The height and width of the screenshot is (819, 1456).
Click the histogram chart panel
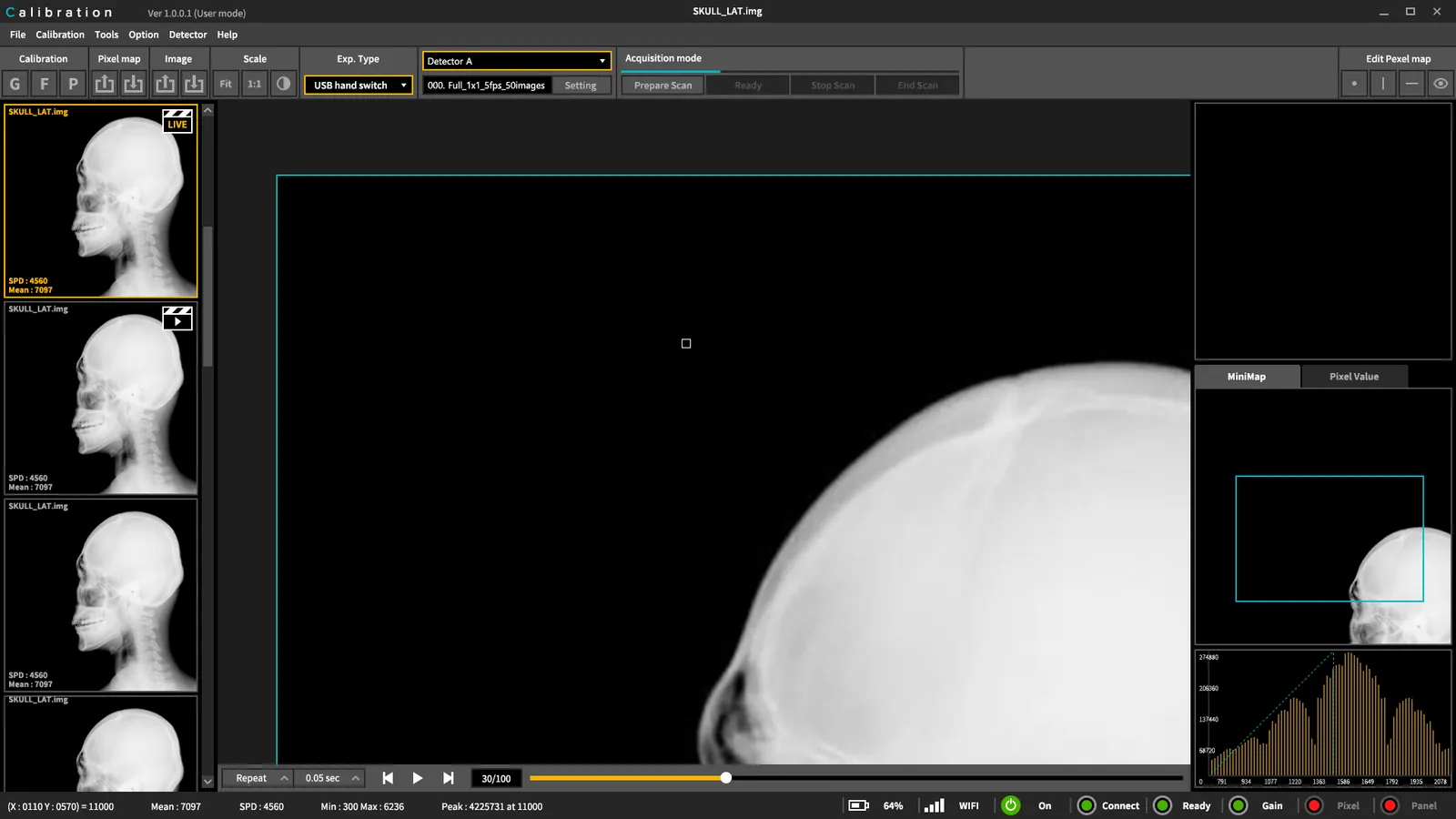click(x=1323, y=719)
